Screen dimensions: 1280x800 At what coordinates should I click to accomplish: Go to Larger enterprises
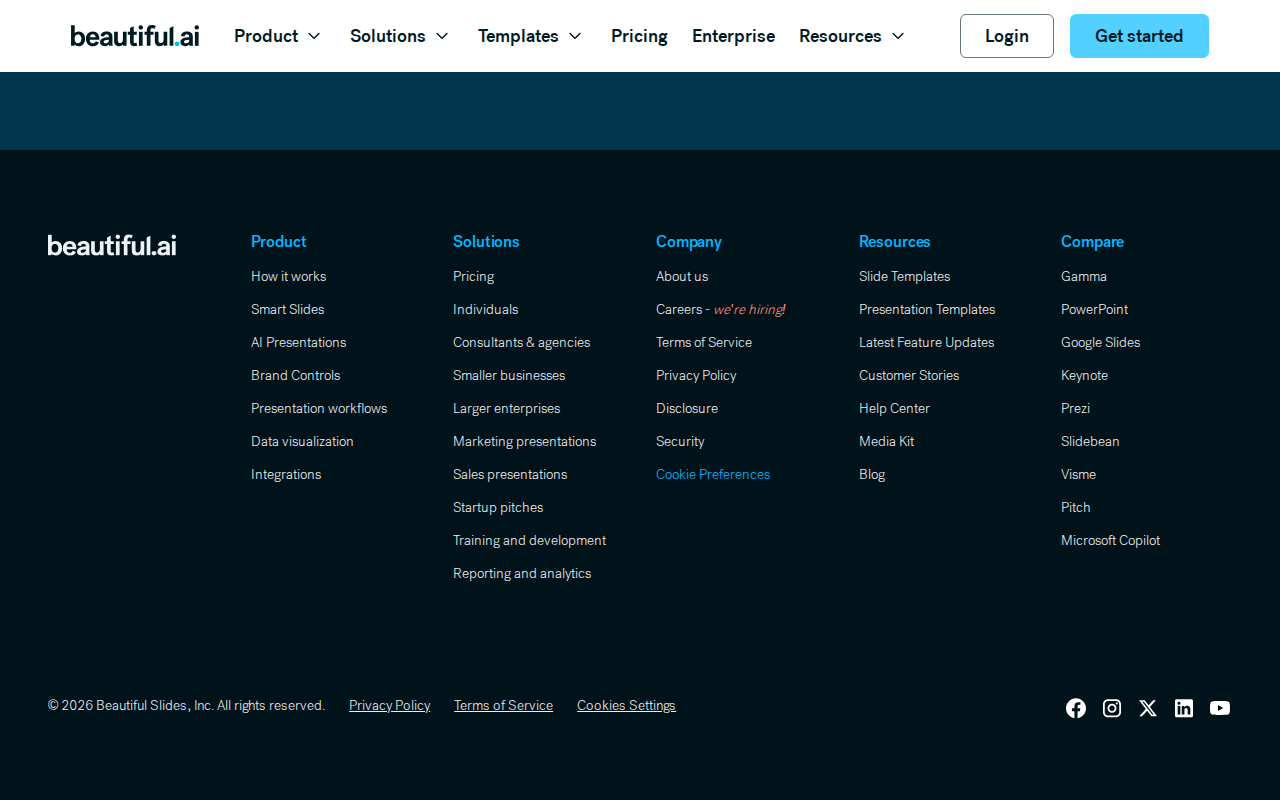click(506, 408)
